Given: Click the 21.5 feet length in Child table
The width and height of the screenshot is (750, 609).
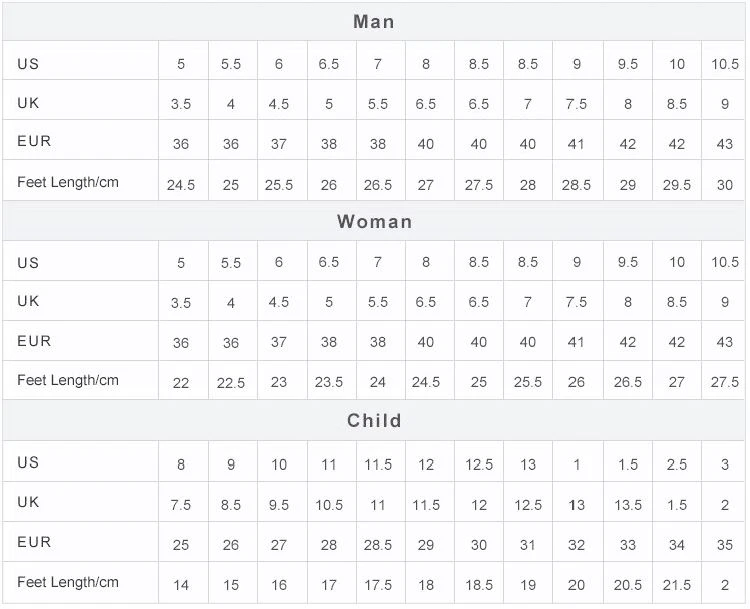Looking at the screenshot, I should [x=676, y=585].
